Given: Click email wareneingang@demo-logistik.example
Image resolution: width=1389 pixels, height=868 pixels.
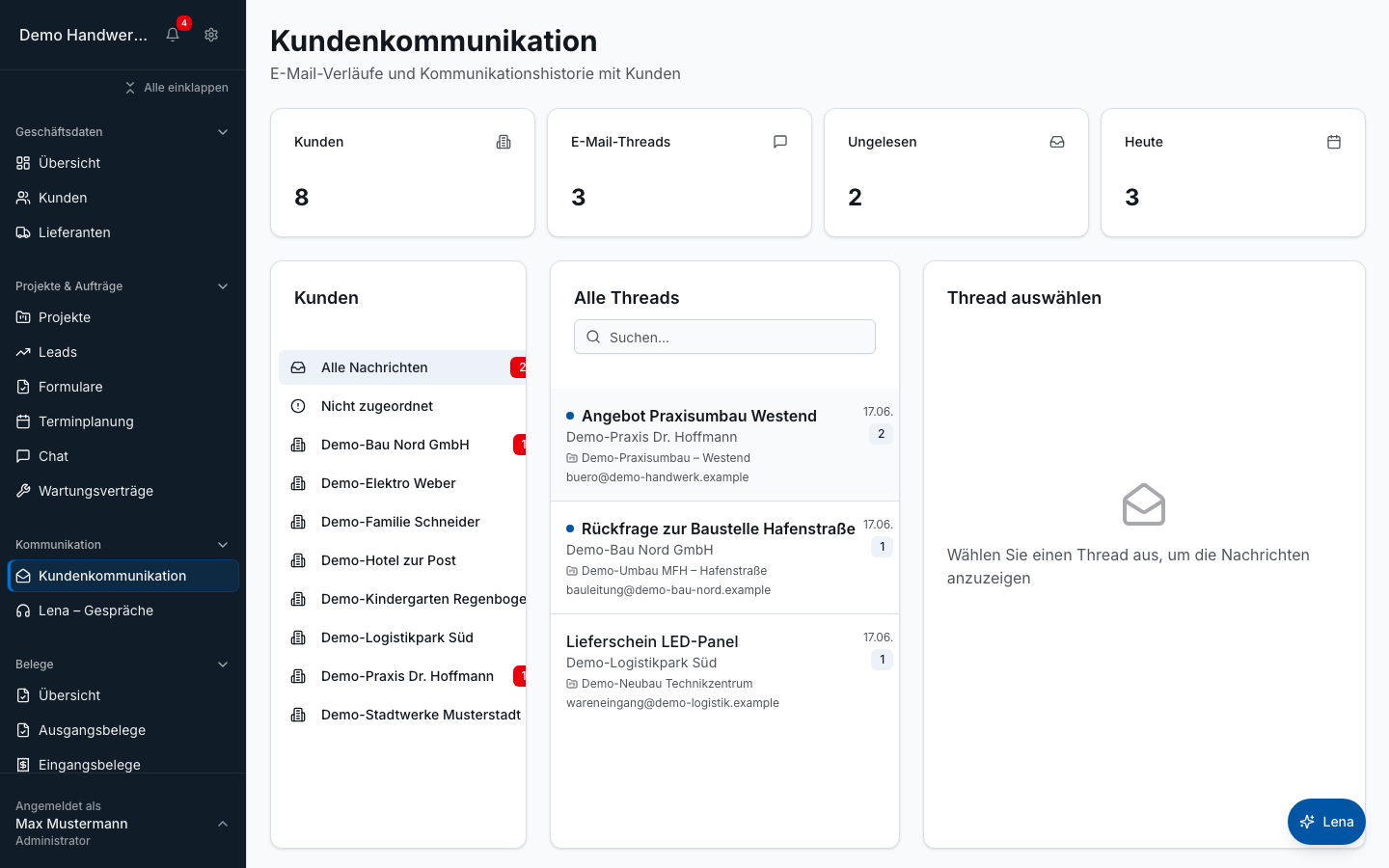Looking at the screenshot, I should click(672, 703).
